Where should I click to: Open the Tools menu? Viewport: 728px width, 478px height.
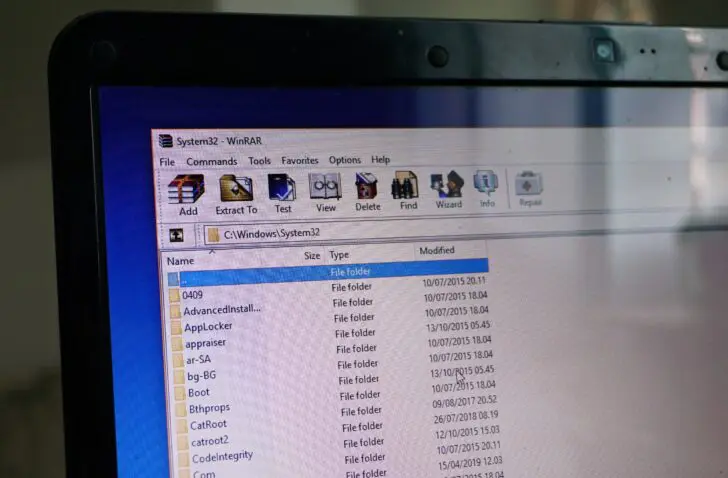click(x=259, y=161)
